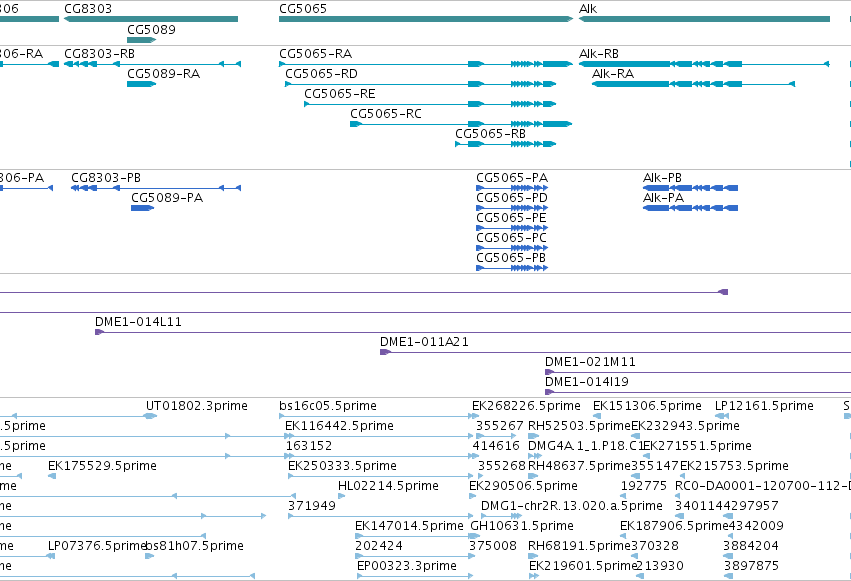The image size is (851, 581).
Task: Select the EK232943.5prime EST label
Action: pos(685,426)
